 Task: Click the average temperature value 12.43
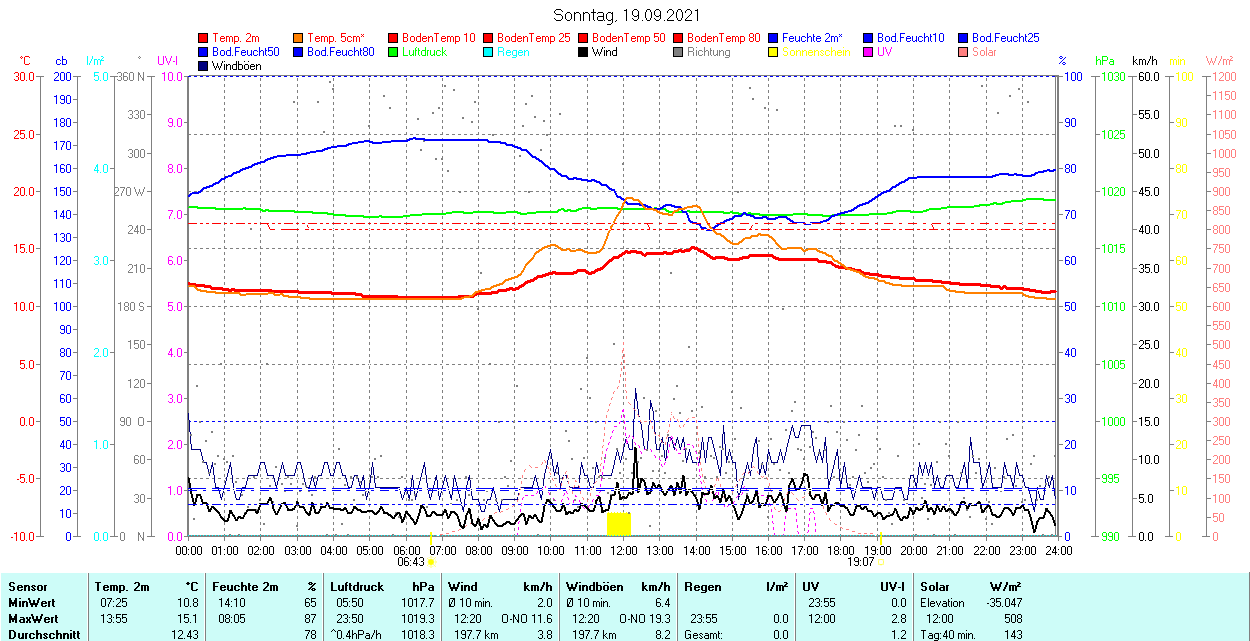point(185,635)
